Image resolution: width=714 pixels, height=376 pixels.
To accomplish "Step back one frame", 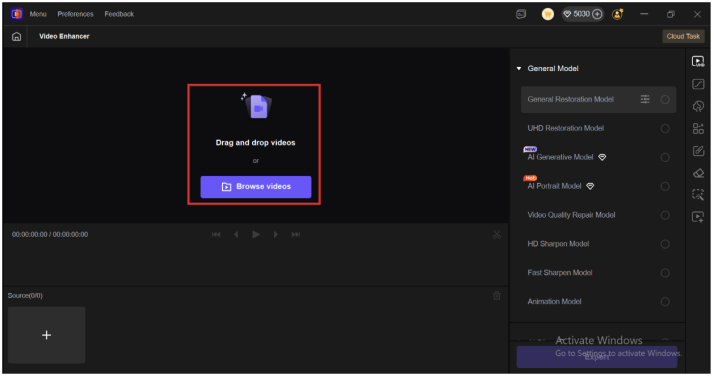I will pos(236,234).
